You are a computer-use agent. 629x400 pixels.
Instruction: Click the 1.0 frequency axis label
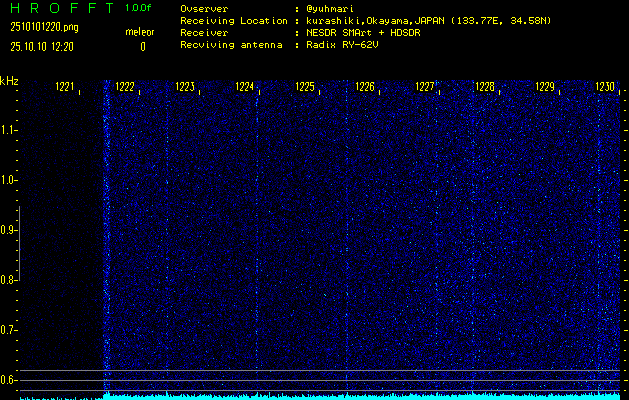pos(9,180)
